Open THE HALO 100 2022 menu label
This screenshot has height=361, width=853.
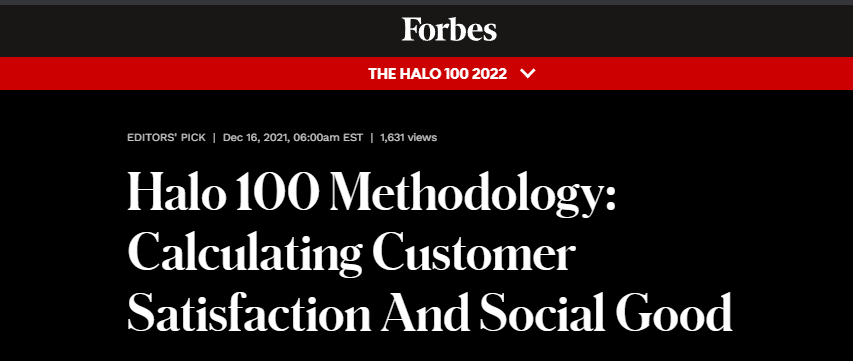(437, 73)
